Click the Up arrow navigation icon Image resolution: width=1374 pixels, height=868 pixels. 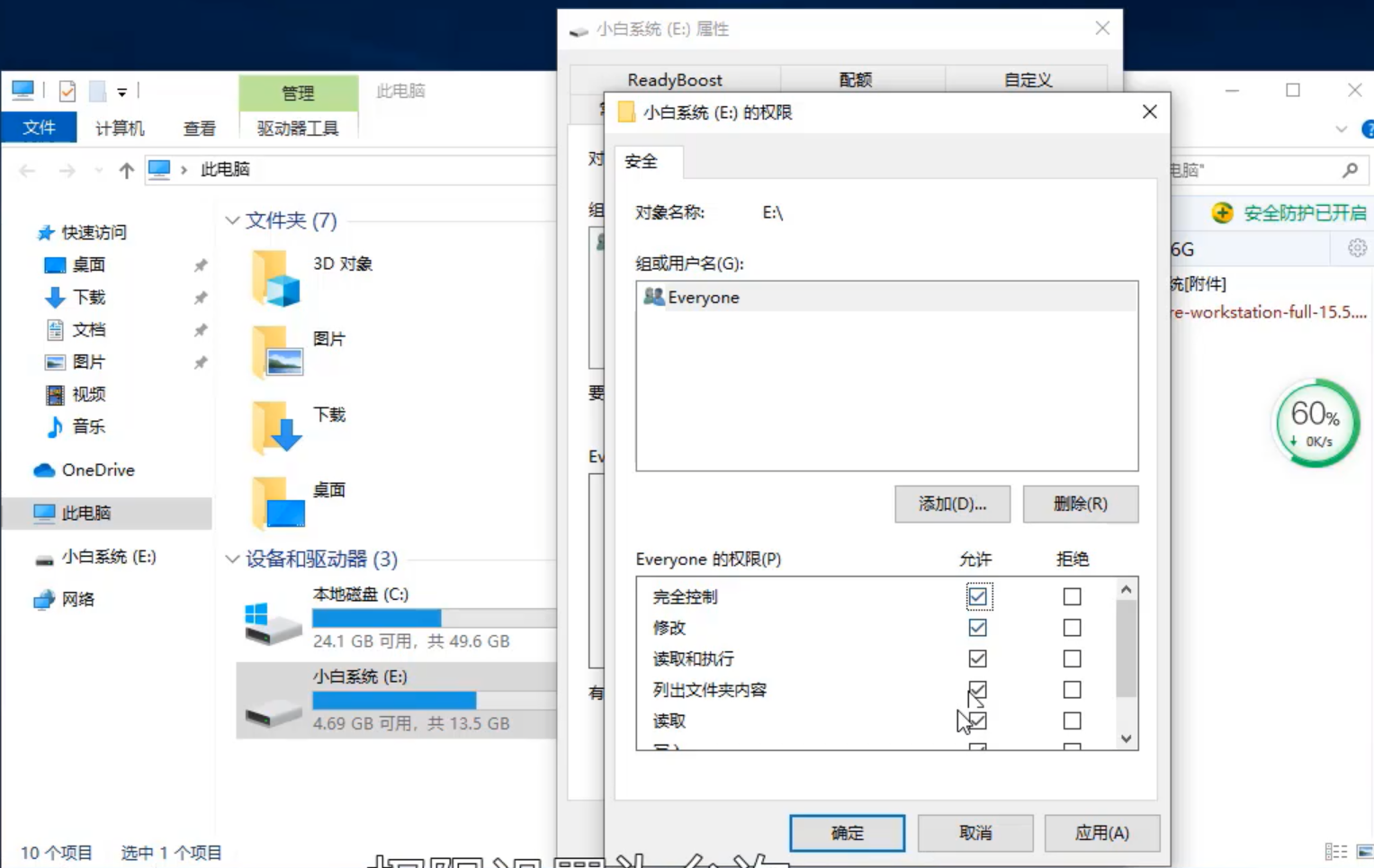click(127, 170)
